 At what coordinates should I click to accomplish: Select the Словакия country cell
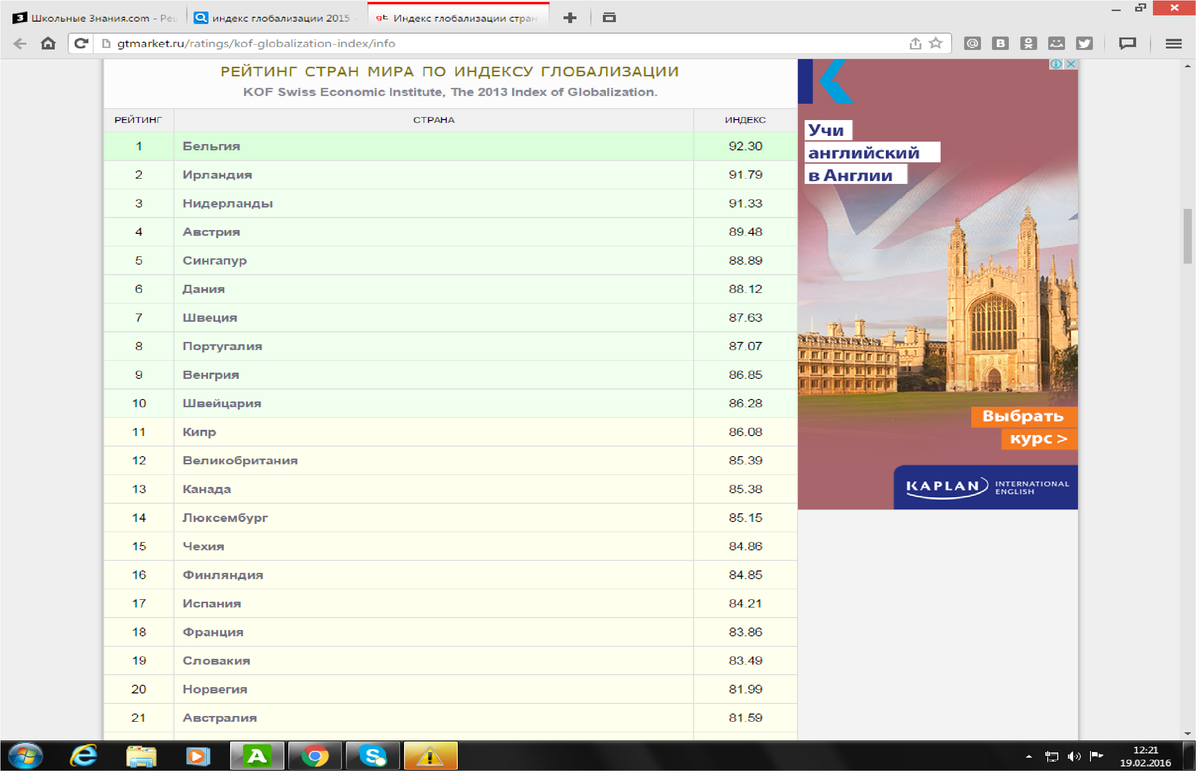point(433,661)
